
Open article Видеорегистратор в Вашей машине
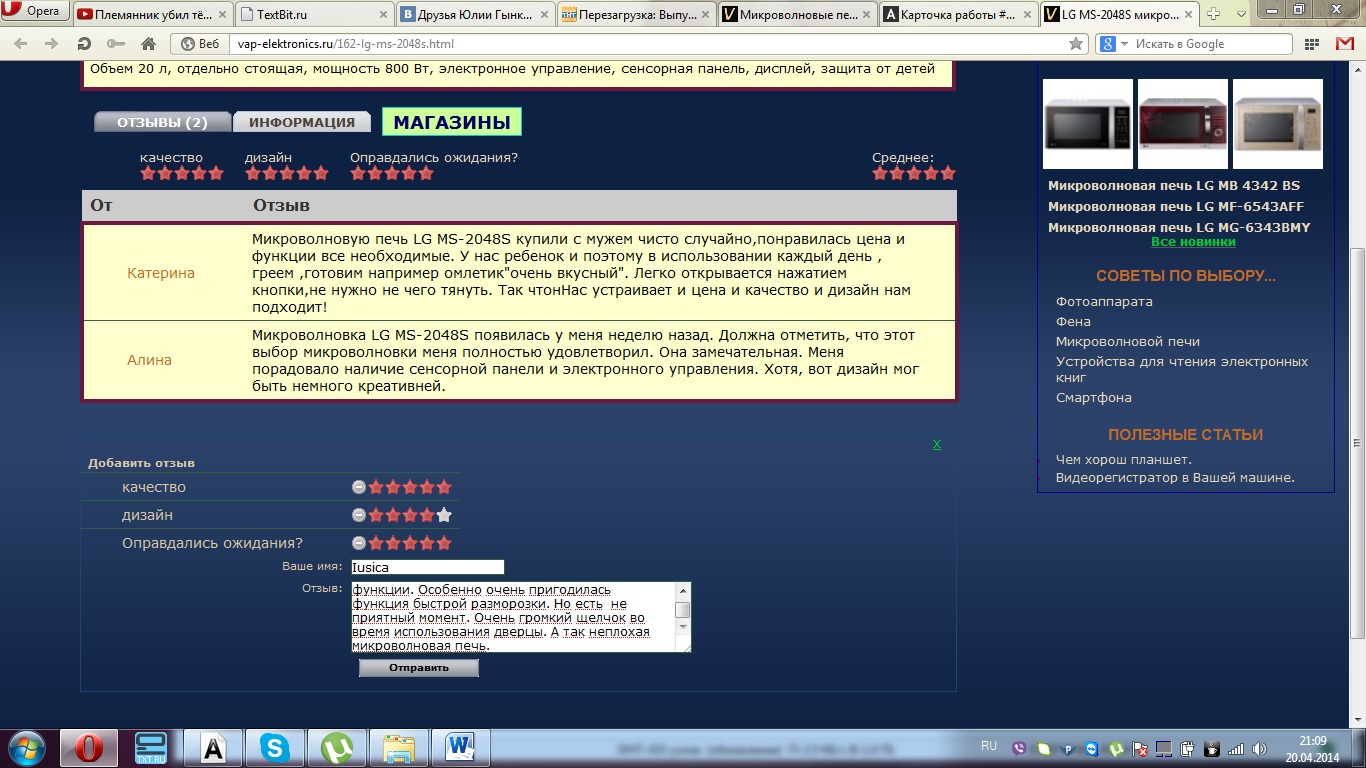click(1175, 477)
